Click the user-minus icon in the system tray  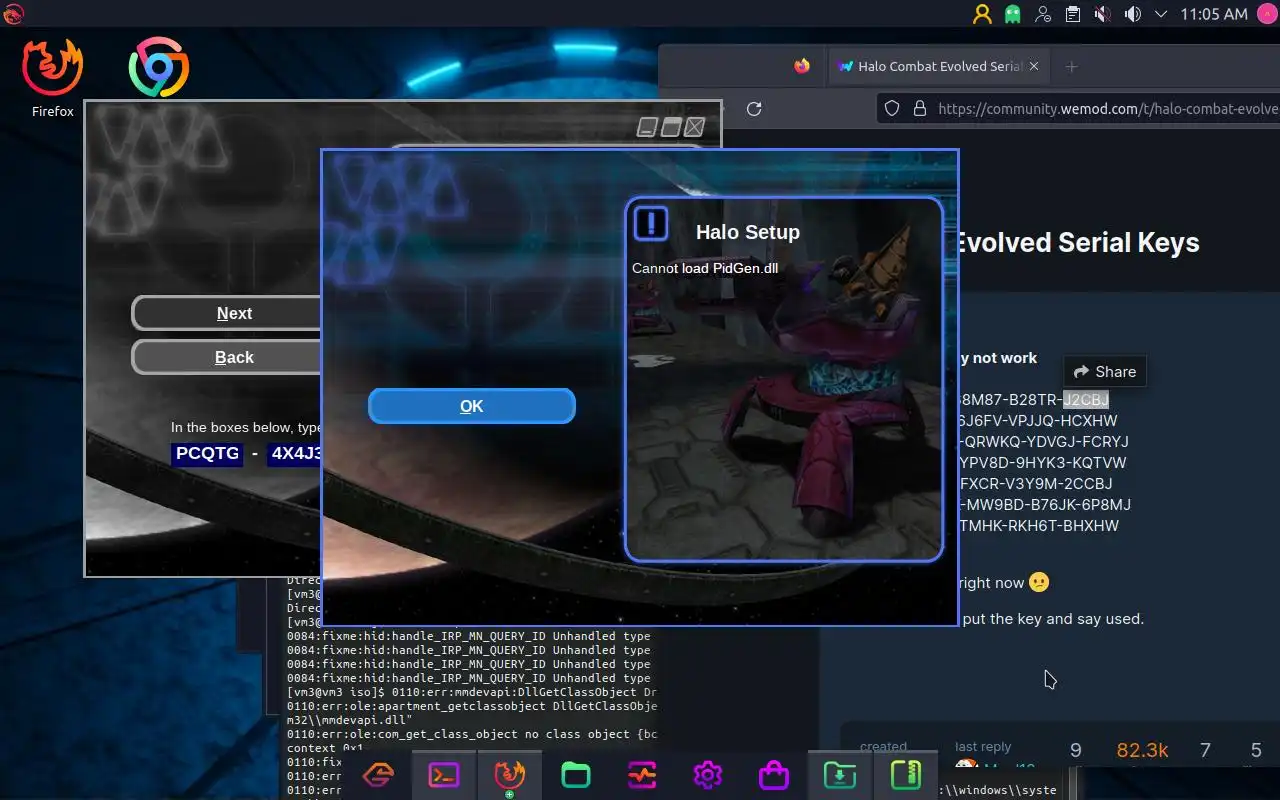coord(1043,14)
